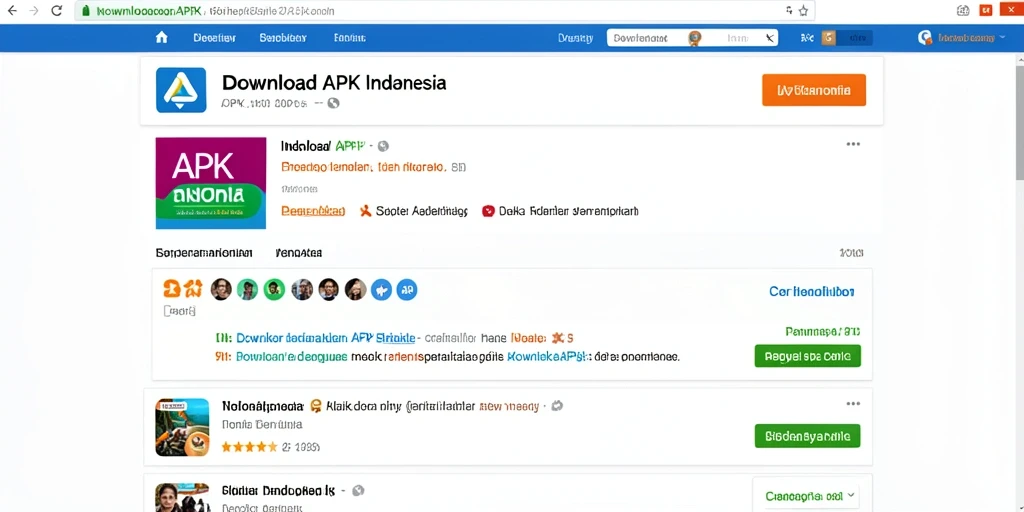
Task: Click the grey badge icon next to Indoloa/ APF title
Action: point(383,146)
